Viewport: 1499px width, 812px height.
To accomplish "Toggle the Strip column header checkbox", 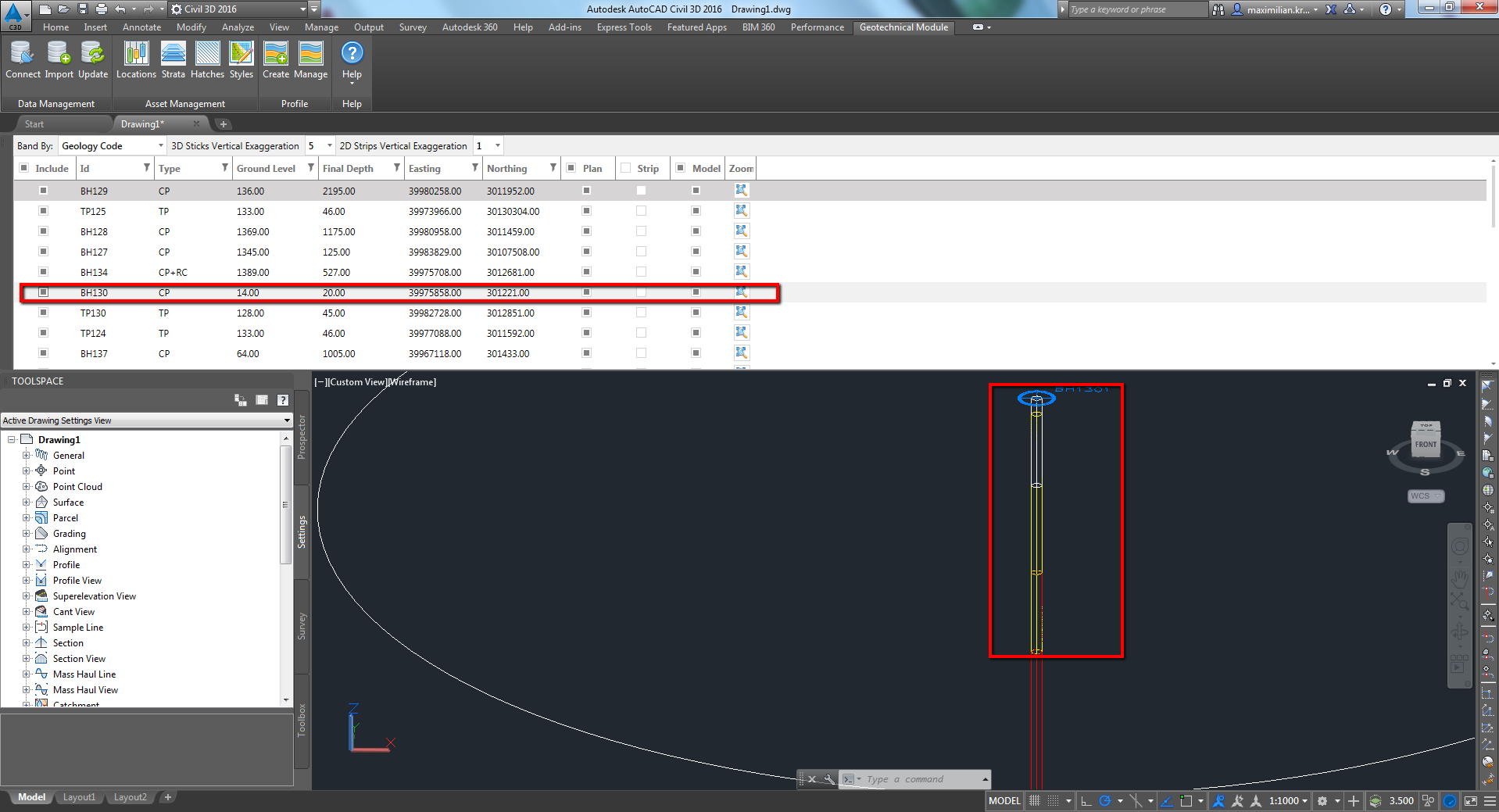I will (x=625, y=168).
